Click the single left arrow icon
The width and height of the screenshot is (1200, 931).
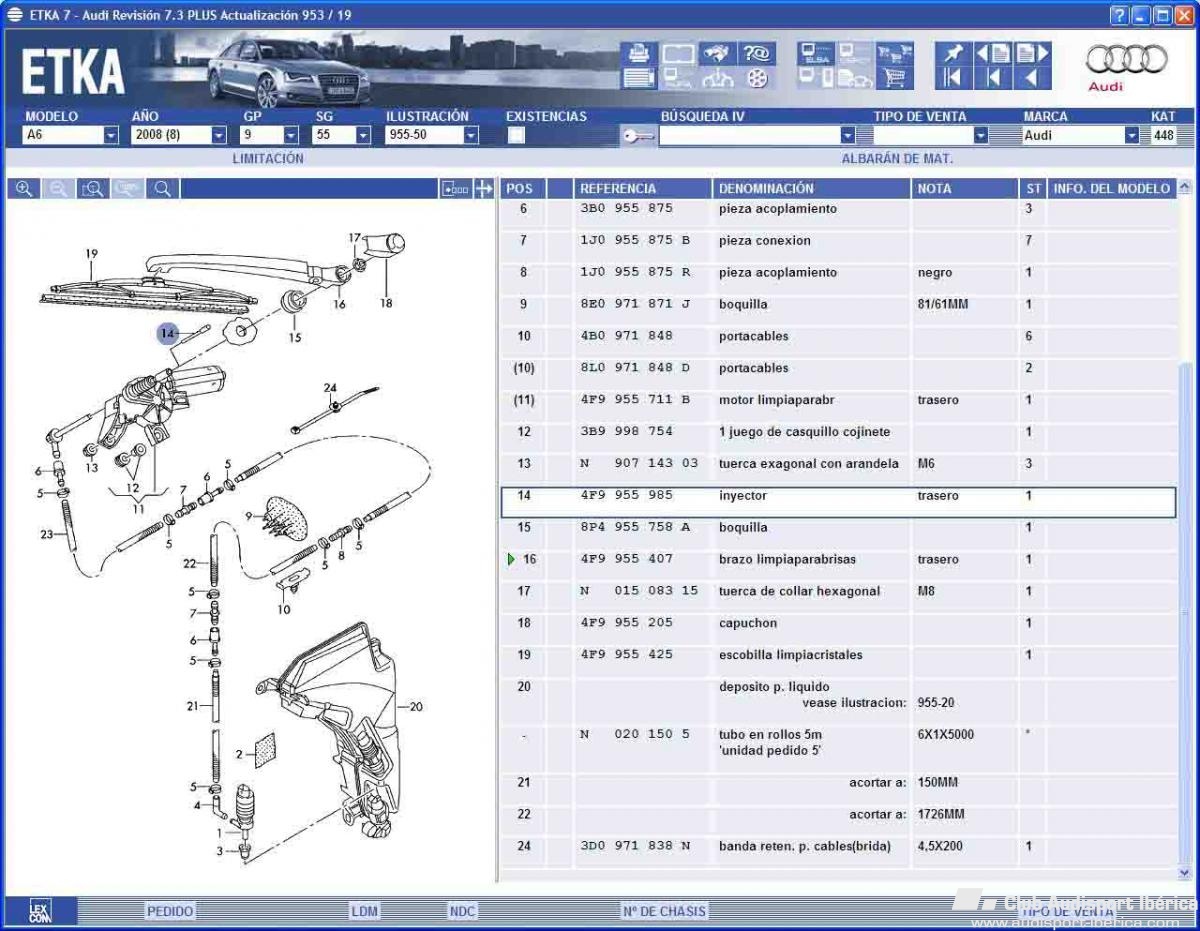(1033, 78)
